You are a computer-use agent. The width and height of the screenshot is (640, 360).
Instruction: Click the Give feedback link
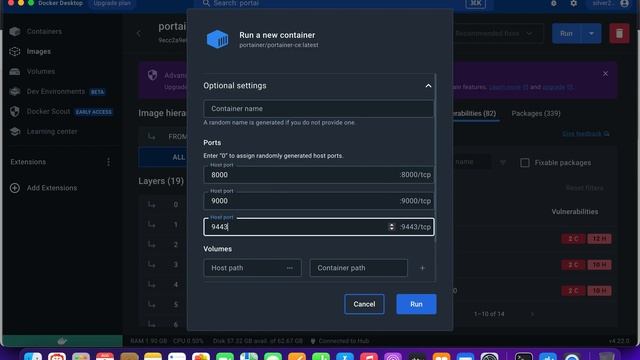coord(585,134)
